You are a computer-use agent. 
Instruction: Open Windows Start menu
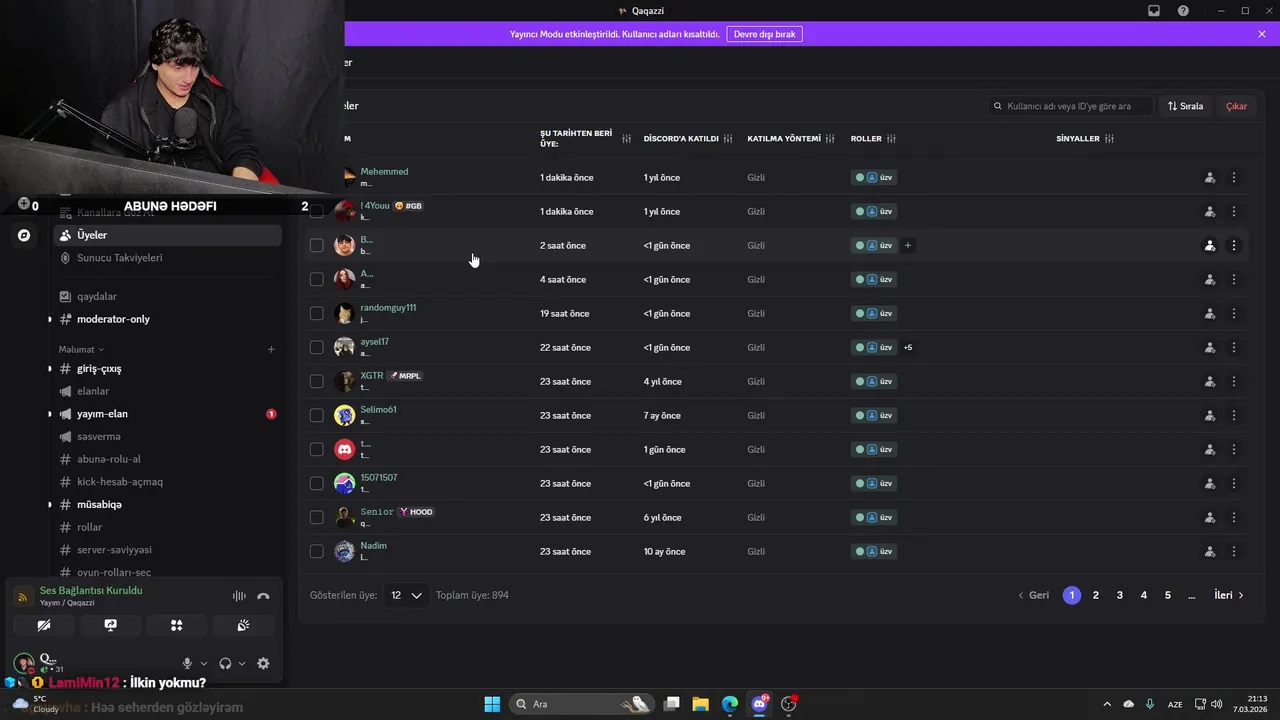(x=492, y=704)
